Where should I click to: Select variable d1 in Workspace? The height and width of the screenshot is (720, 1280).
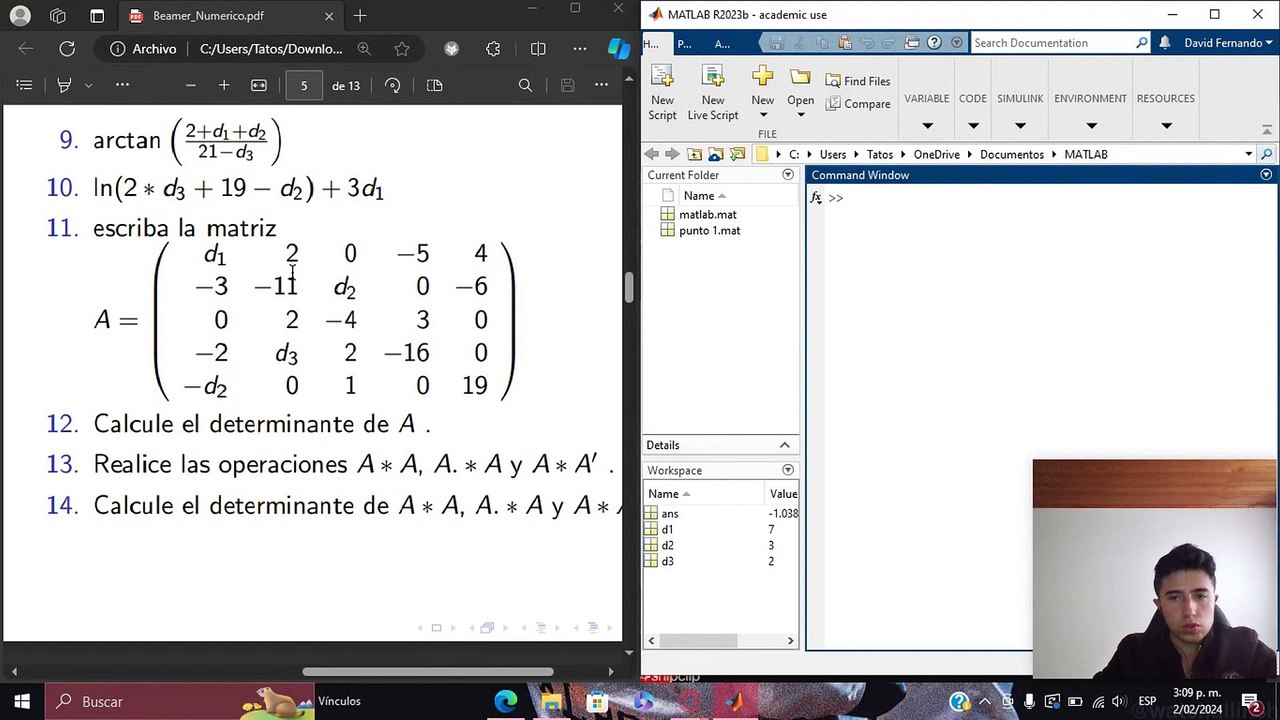pyautogui.click(x=667, y=529)
